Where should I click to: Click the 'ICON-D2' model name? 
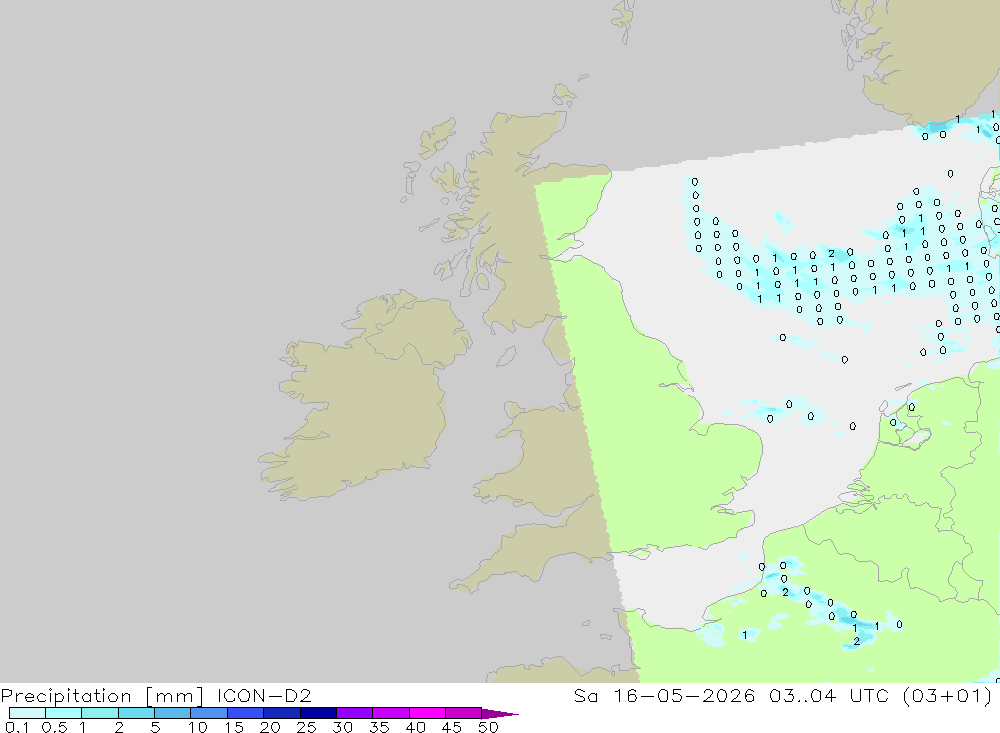click(264, 695)
